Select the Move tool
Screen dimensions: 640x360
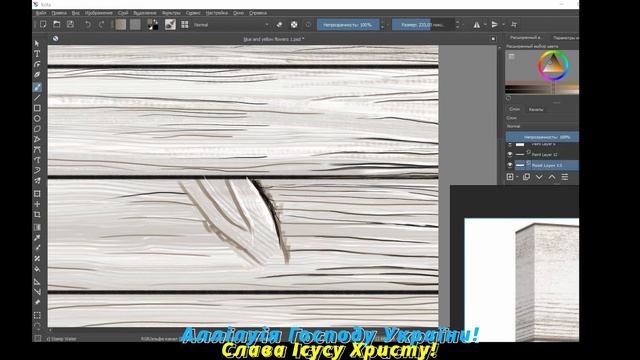coord(37,204)
